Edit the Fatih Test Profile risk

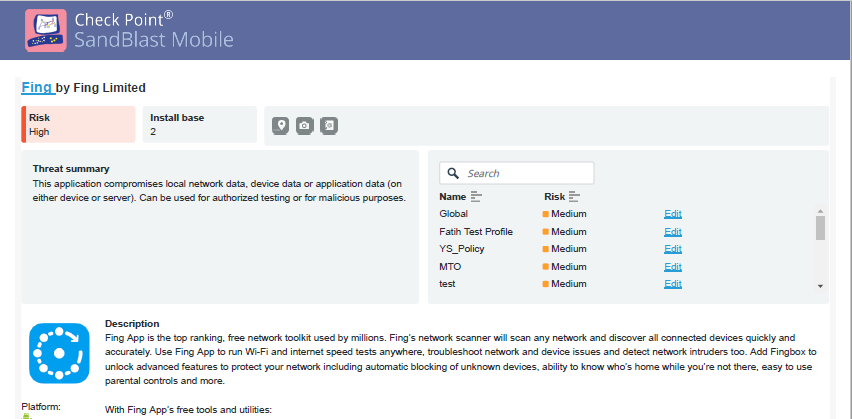click(x=672, y=232)
